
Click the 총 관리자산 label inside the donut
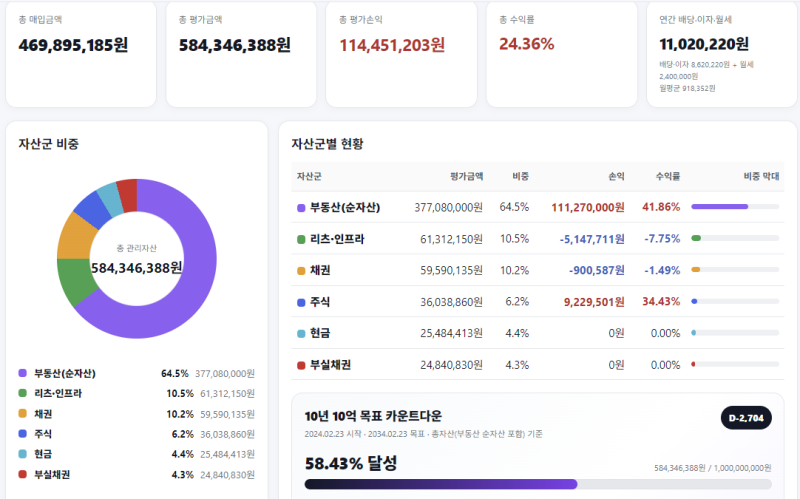[136, 248]
